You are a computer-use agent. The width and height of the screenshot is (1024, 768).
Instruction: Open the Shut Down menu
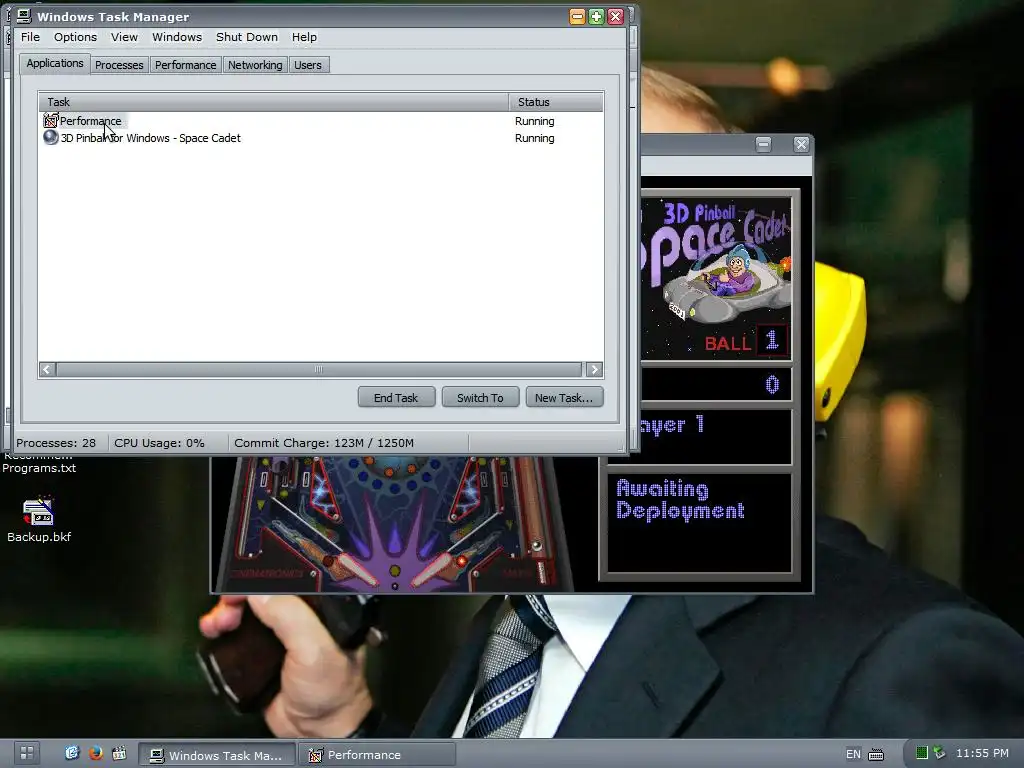tap(247, 37)
